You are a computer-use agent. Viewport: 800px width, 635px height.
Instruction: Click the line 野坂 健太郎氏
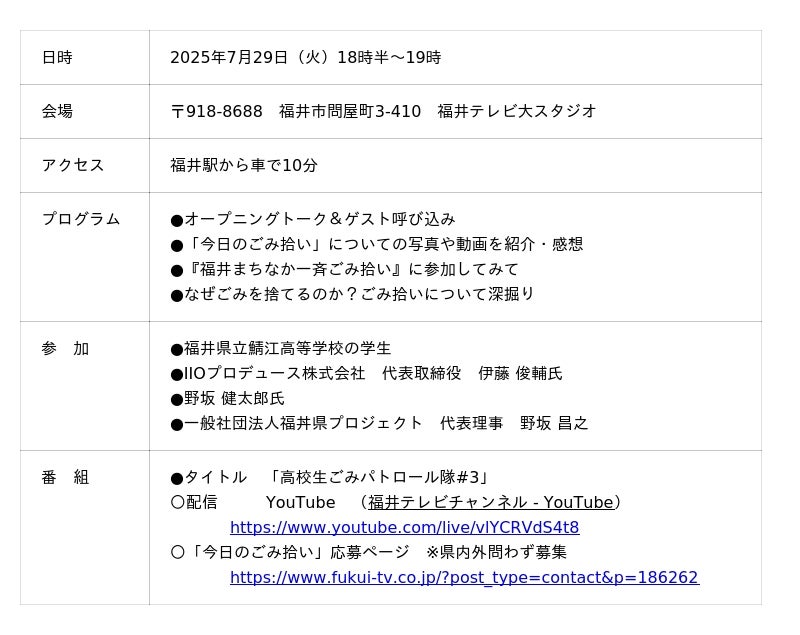[233, 398]
